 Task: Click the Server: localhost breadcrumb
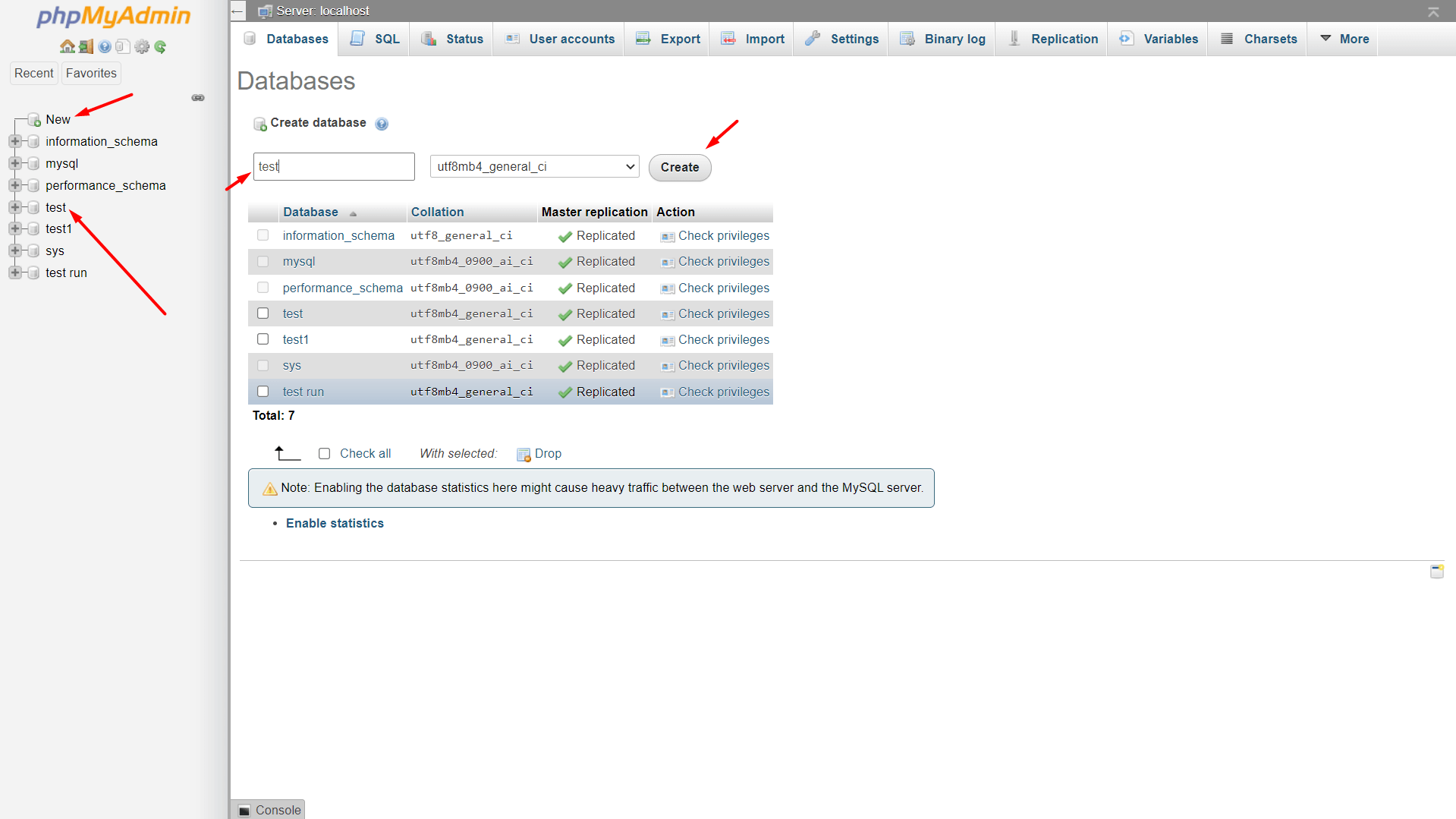coord(322,11)
